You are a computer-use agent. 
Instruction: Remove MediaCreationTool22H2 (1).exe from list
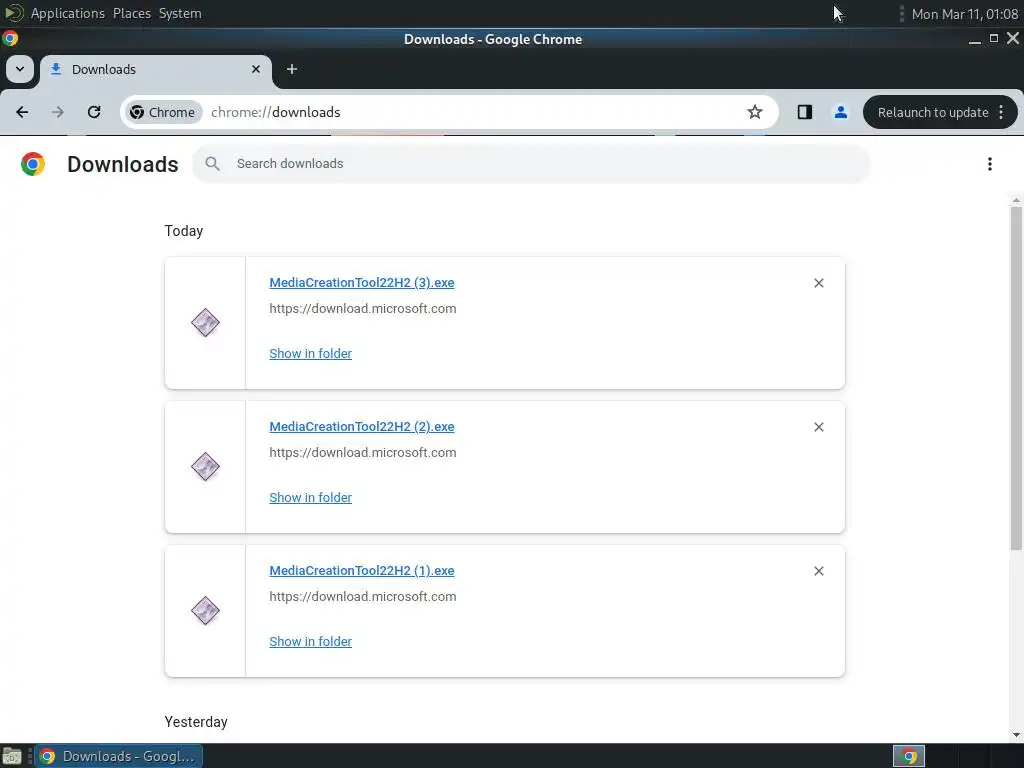(819, 571)
